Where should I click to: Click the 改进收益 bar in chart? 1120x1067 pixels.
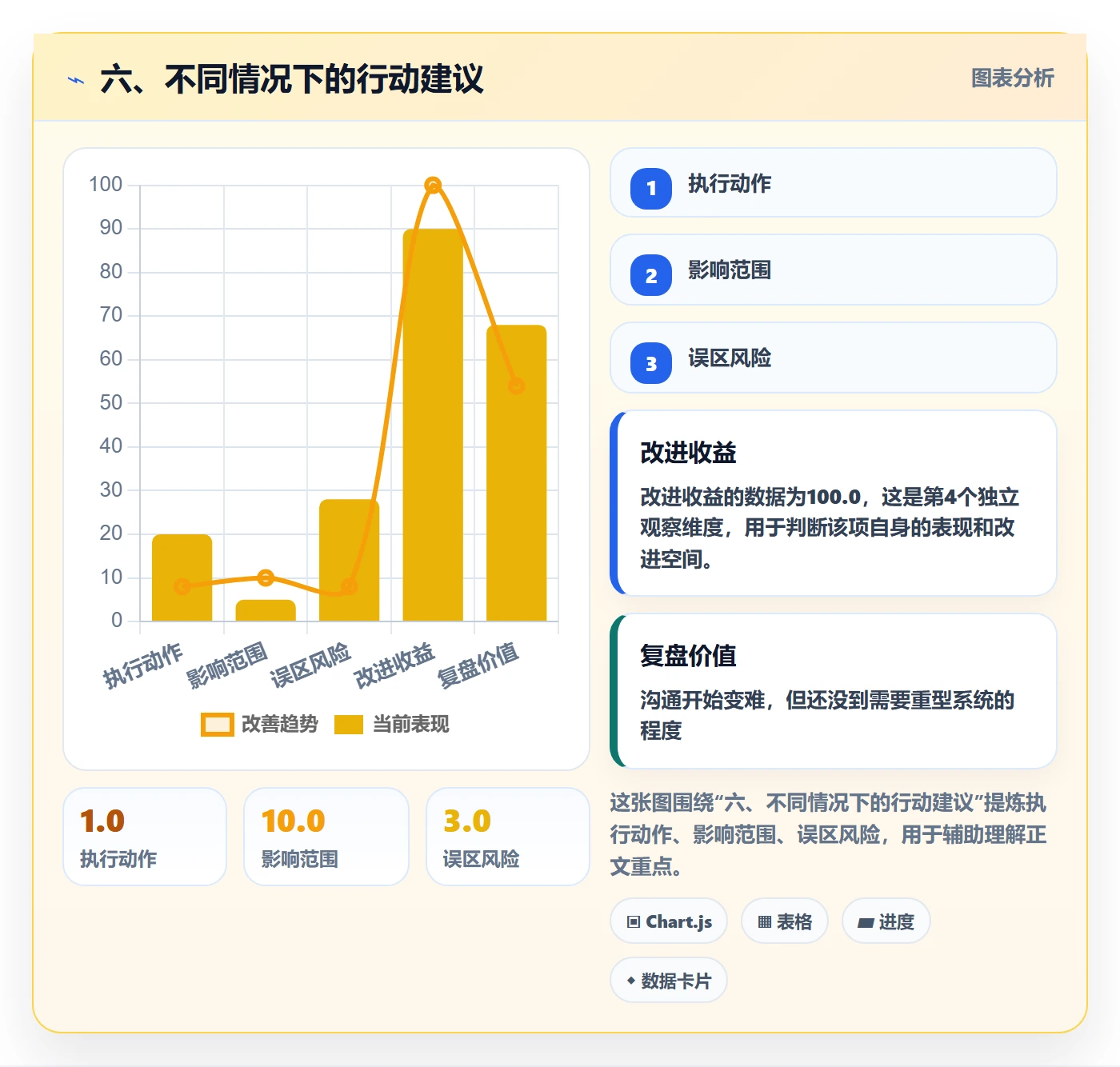coord(433,425)
